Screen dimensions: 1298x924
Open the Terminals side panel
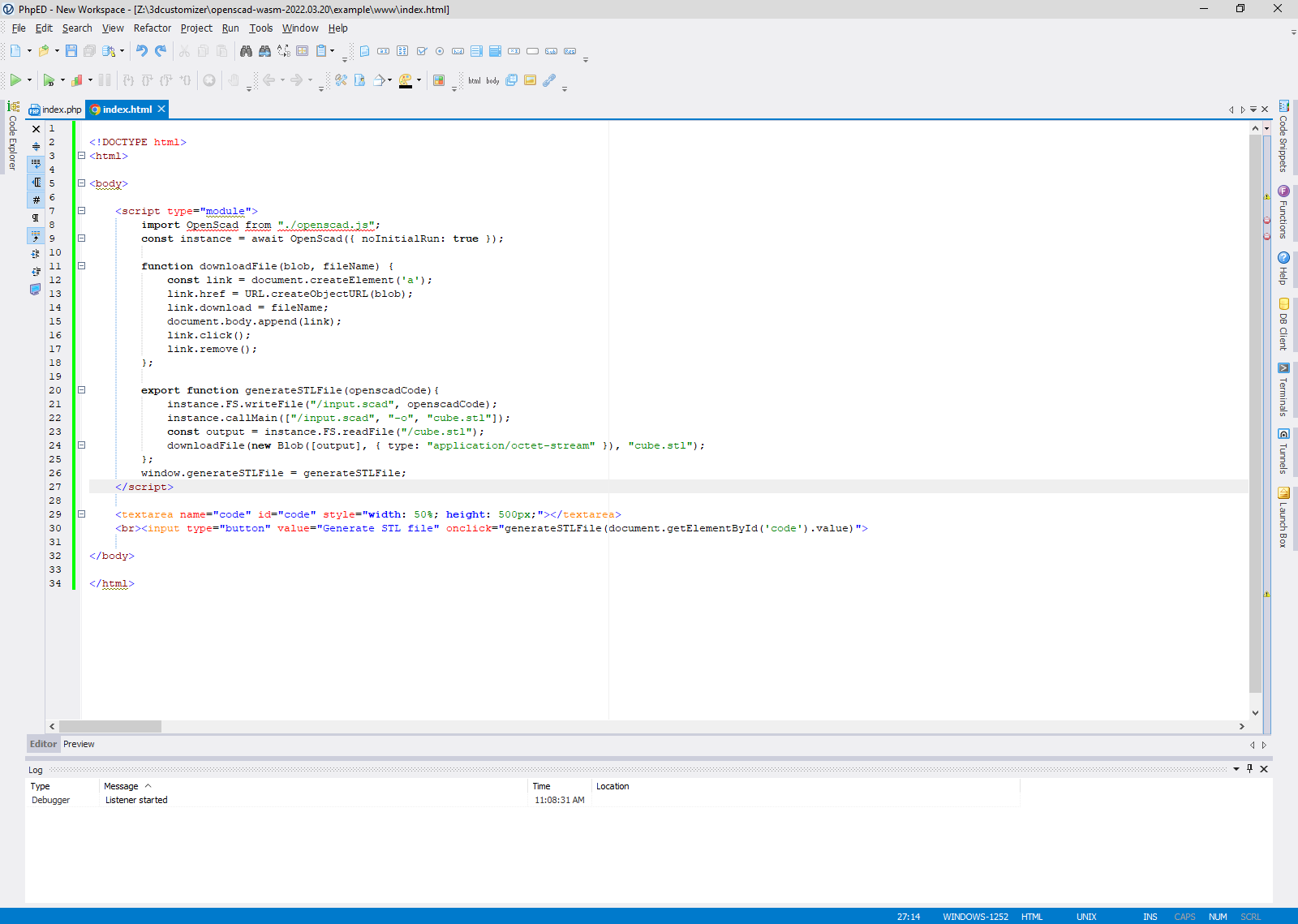(1283, 389)
